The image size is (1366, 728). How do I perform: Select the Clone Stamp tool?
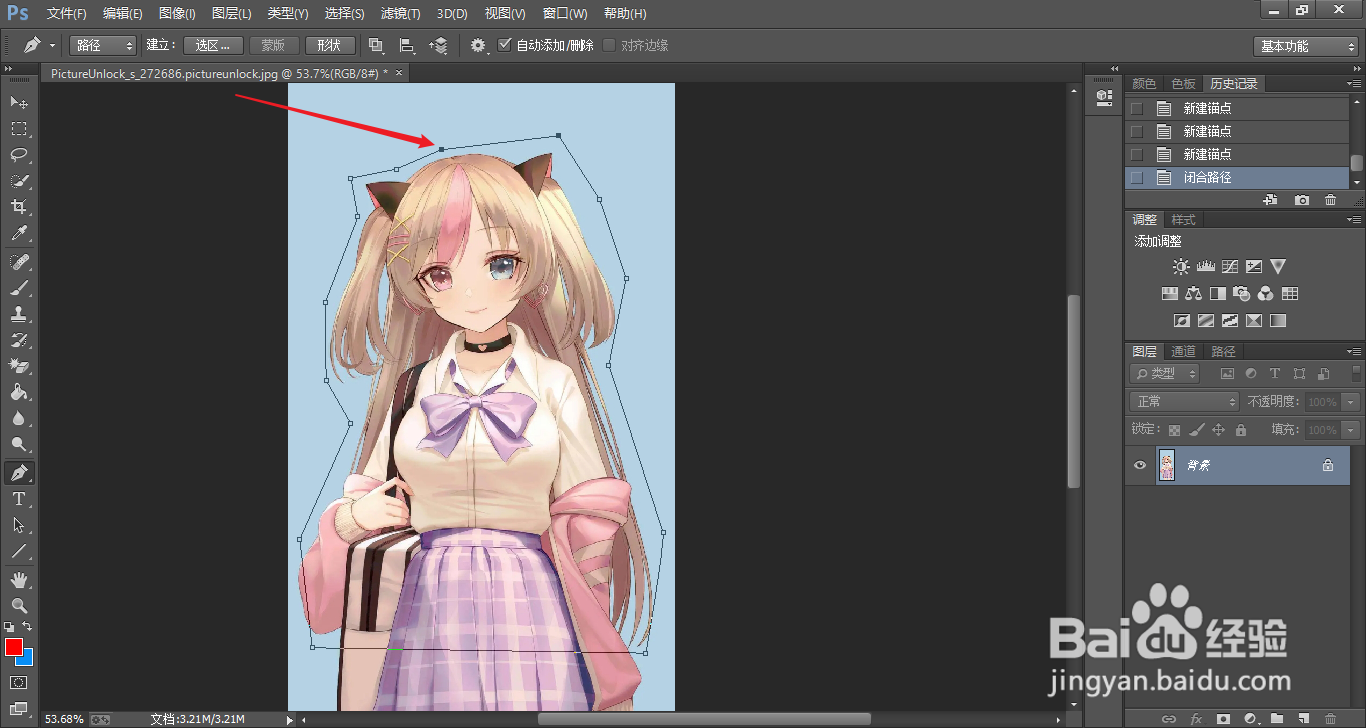(x=19, y=314)
